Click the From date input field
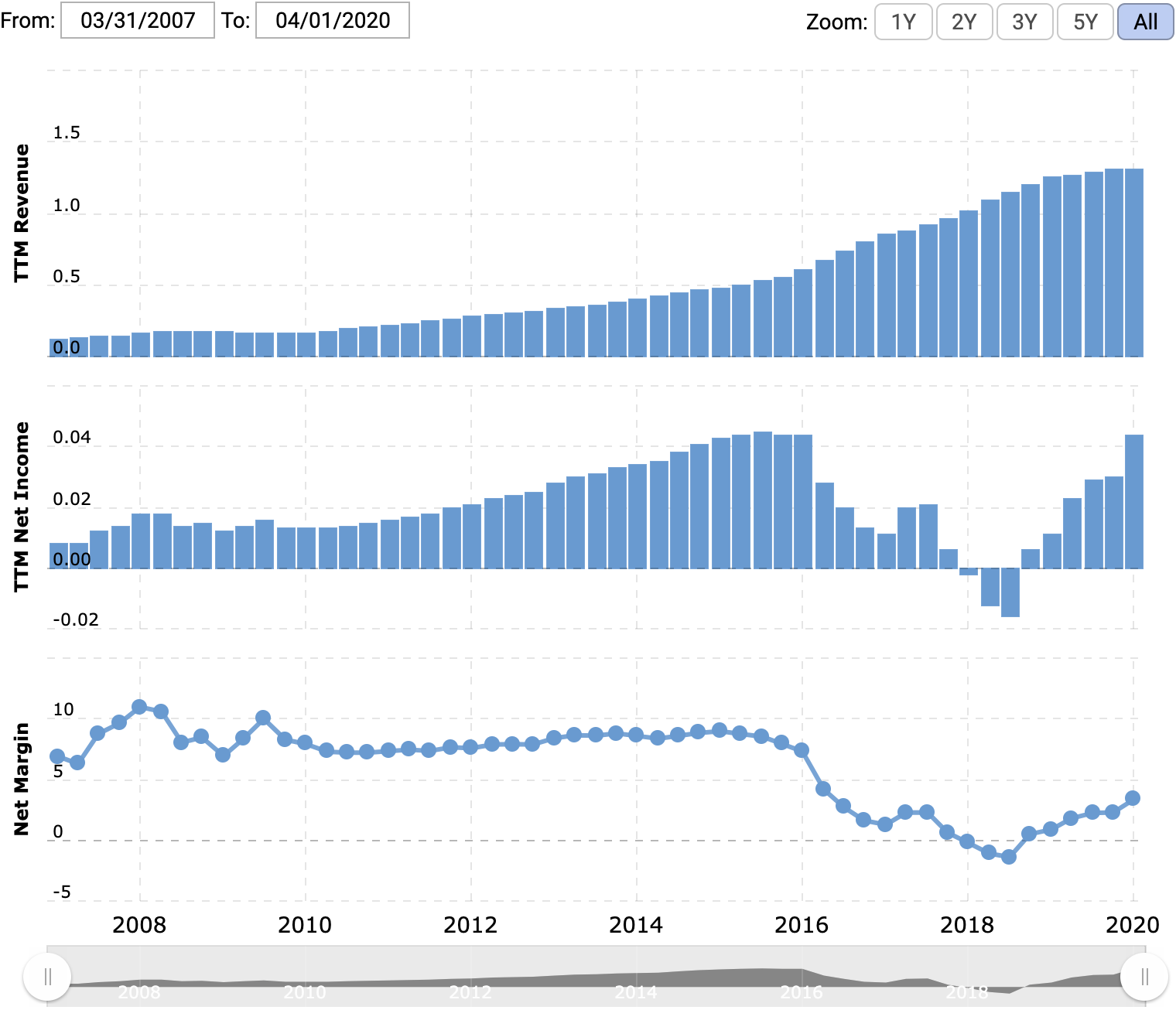The image size is (1176, 1010). click(x=138, y=20)
